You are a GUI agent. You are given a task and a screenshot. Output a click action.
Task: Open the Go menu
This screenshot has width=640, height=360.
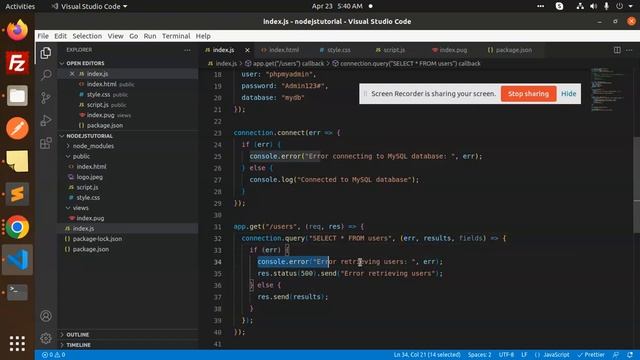point(133,36)
